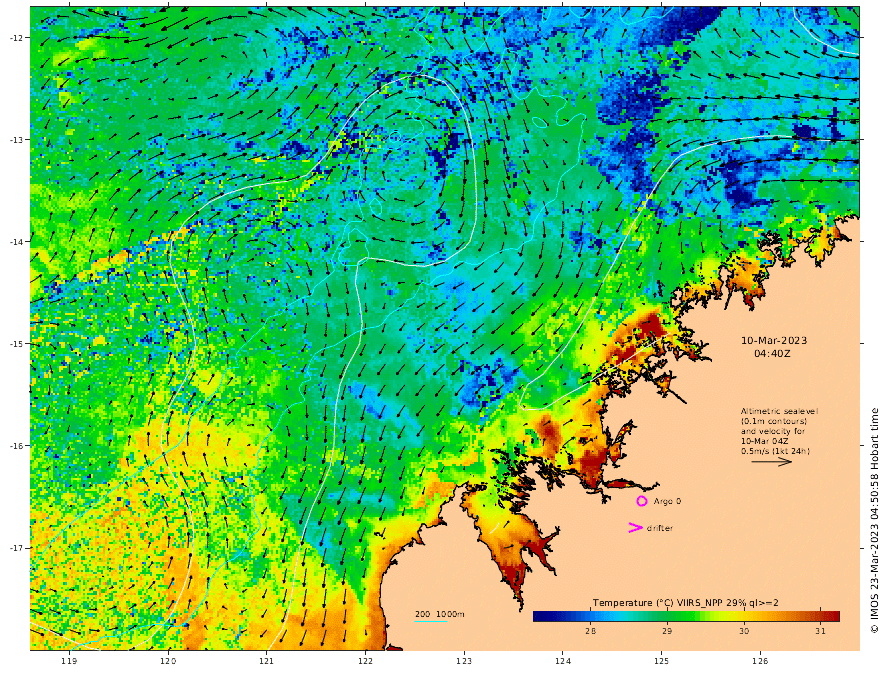
Task: Click latitude axis label -13
Action: (16, 140)
